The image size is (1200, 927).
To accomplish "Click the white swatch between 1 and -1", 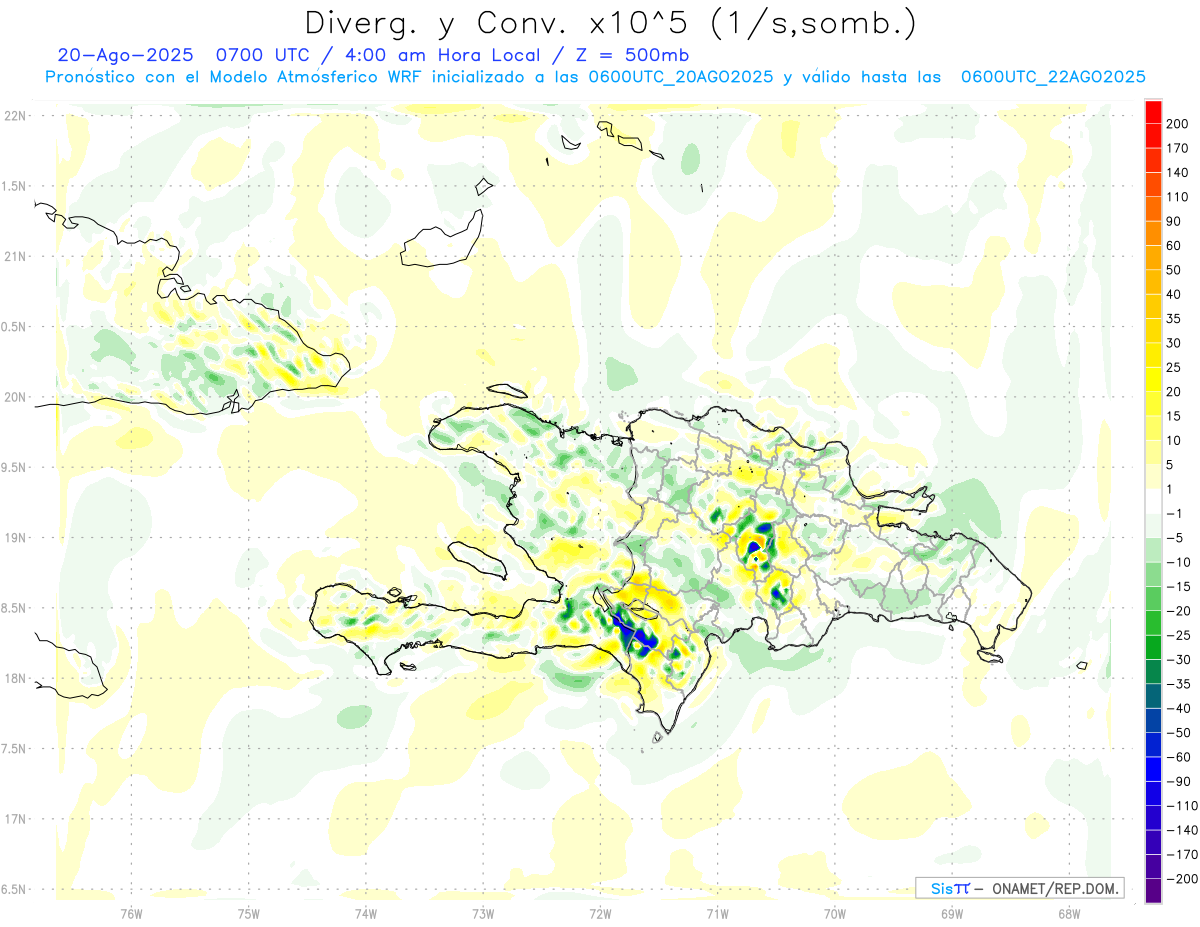I will click(x=1153, y=500).
